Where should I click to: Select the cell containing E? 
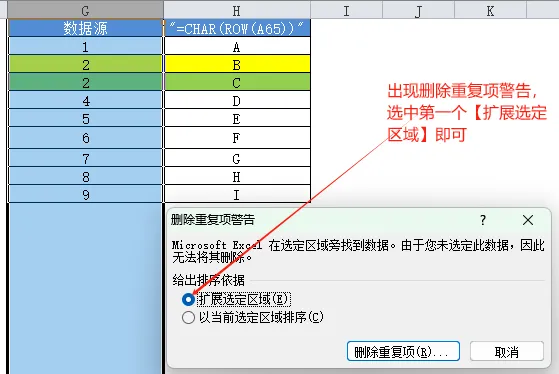click(237, 118)
